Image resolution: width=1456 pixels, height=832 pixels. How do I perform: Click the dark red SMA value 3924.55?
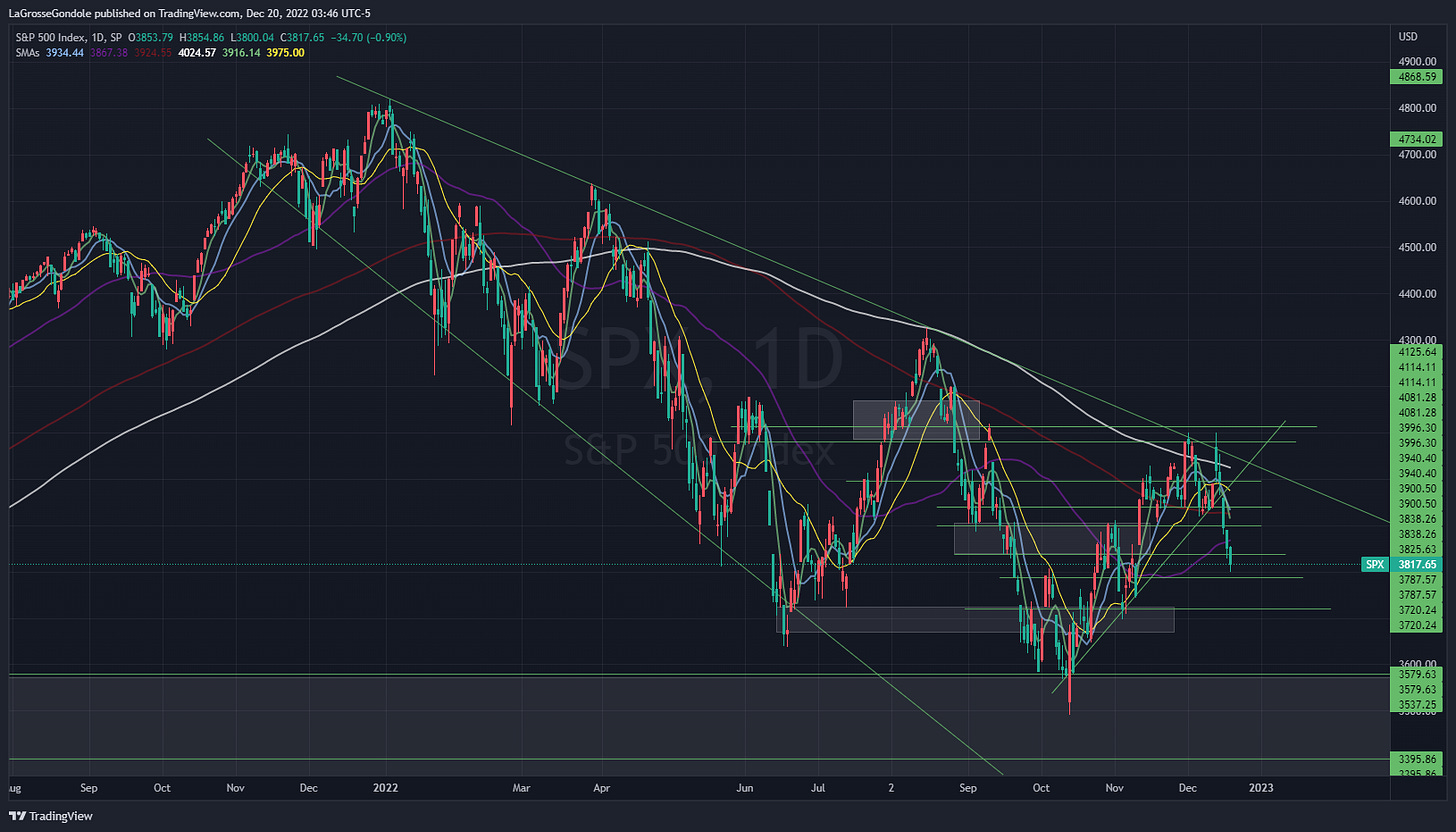click(151, 52)
